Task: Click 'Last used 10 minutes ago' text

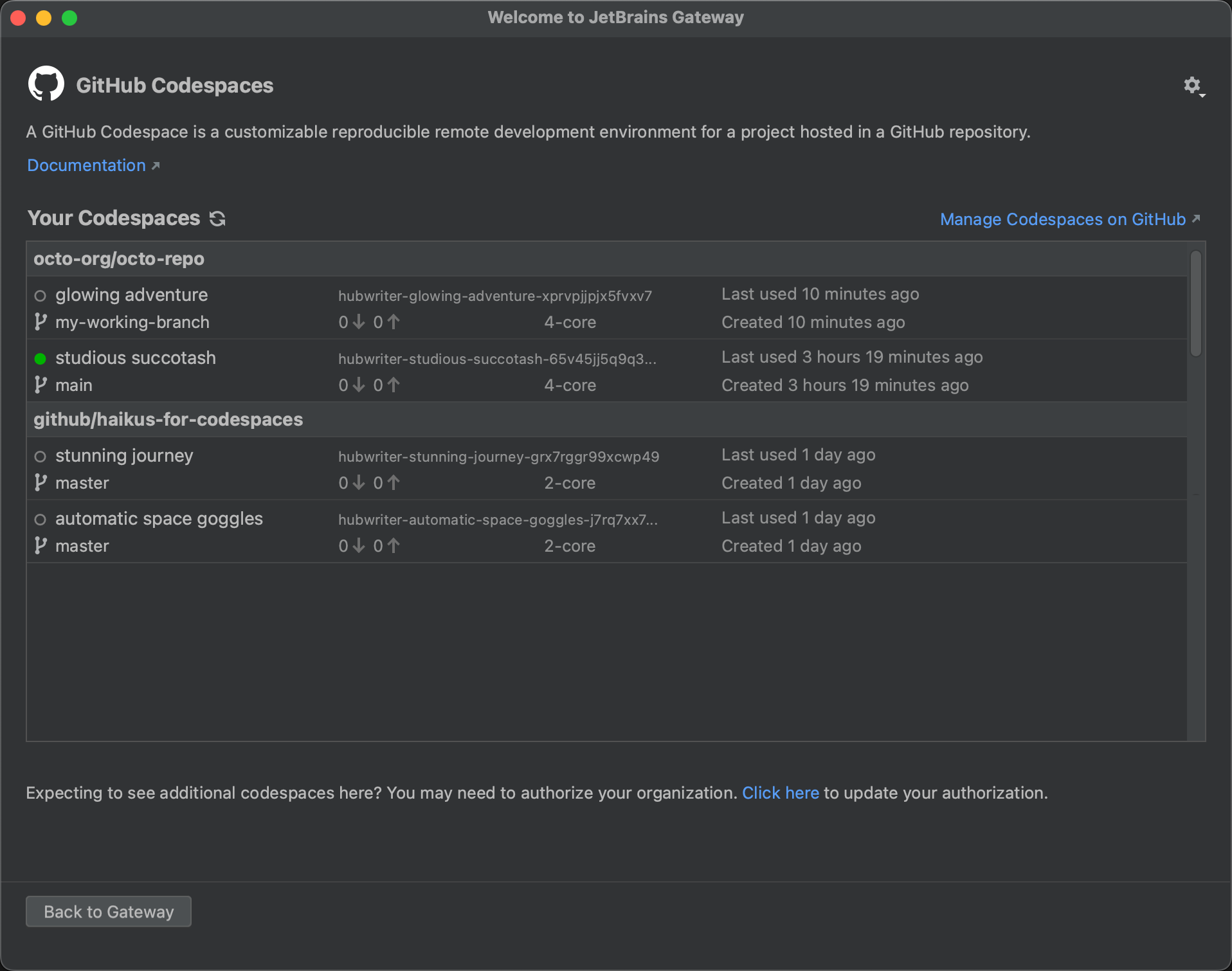Action: [820, 294]
